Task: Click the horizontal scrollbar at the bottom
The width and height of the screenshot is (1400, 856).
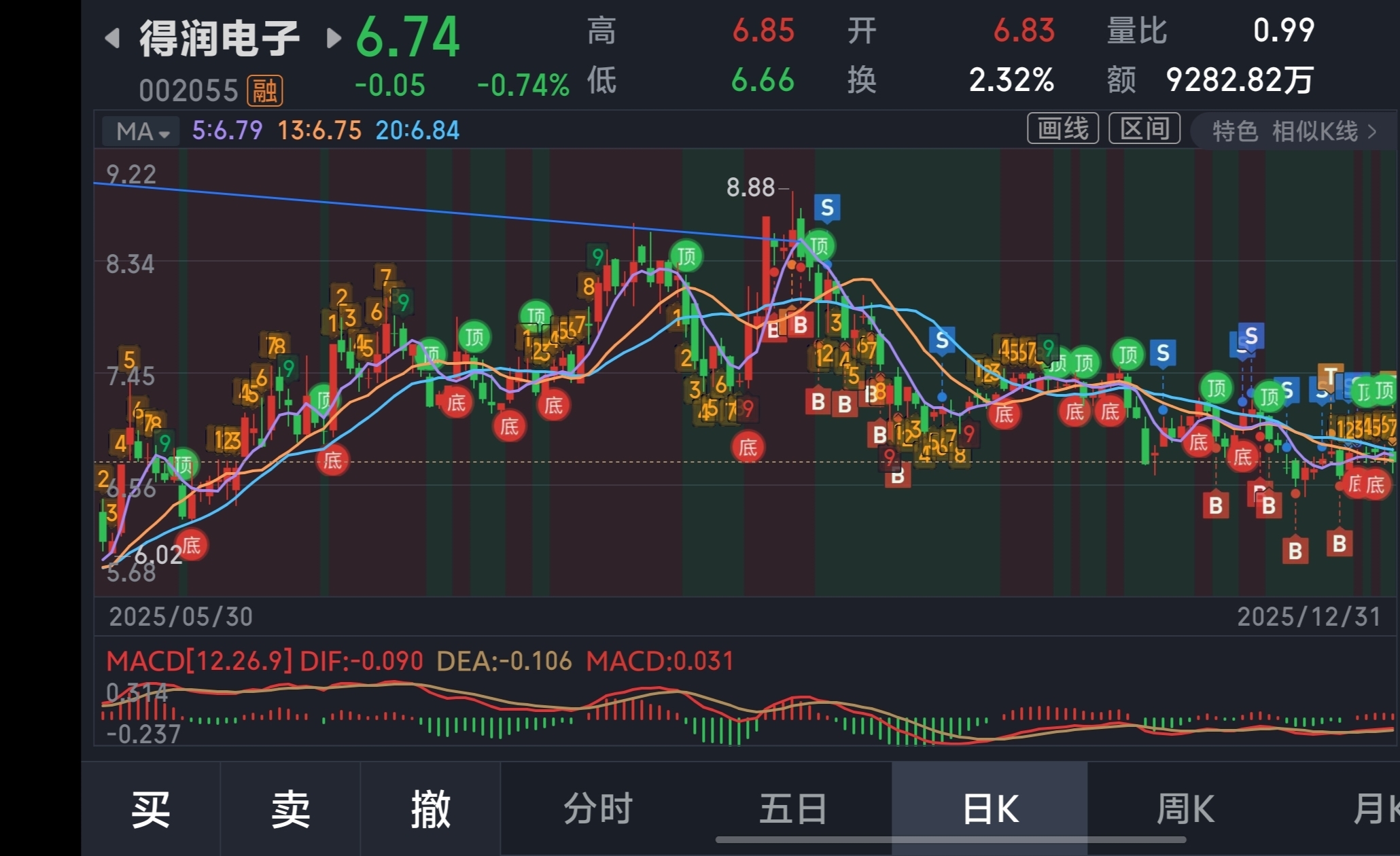Action: (x=950, y=840)
